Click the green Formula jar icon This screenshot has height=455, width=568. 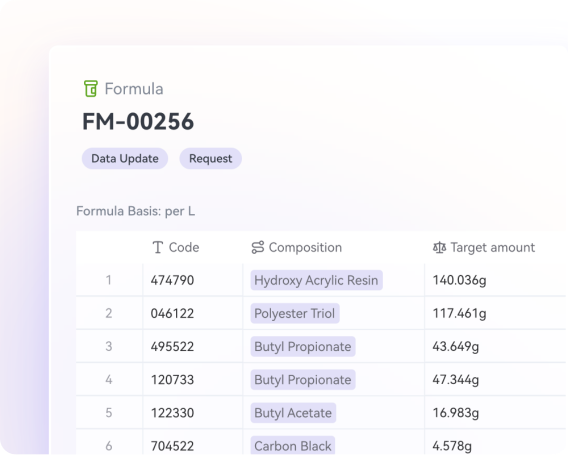91,89
